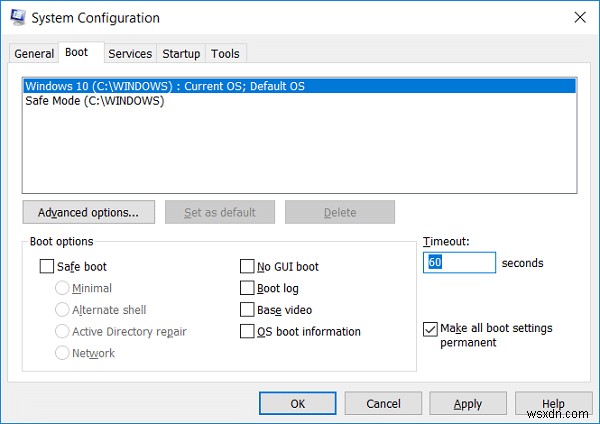Go to the Startup tab
This screenshot has width=600, height=424.
[181, 54]
